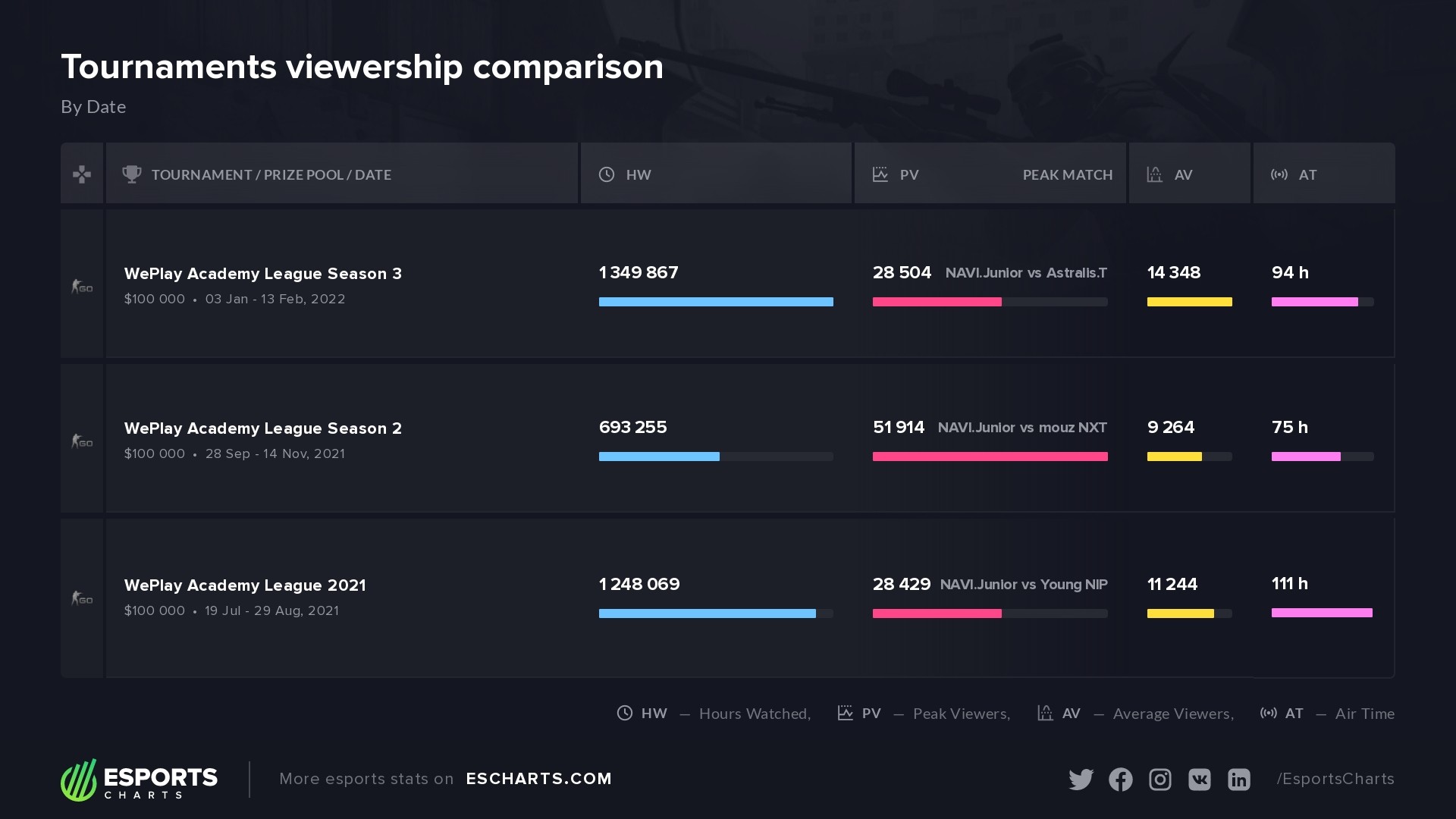Click the Tournament / Prize Pool / Date header

pyautogui.click(x=271, y=175)
